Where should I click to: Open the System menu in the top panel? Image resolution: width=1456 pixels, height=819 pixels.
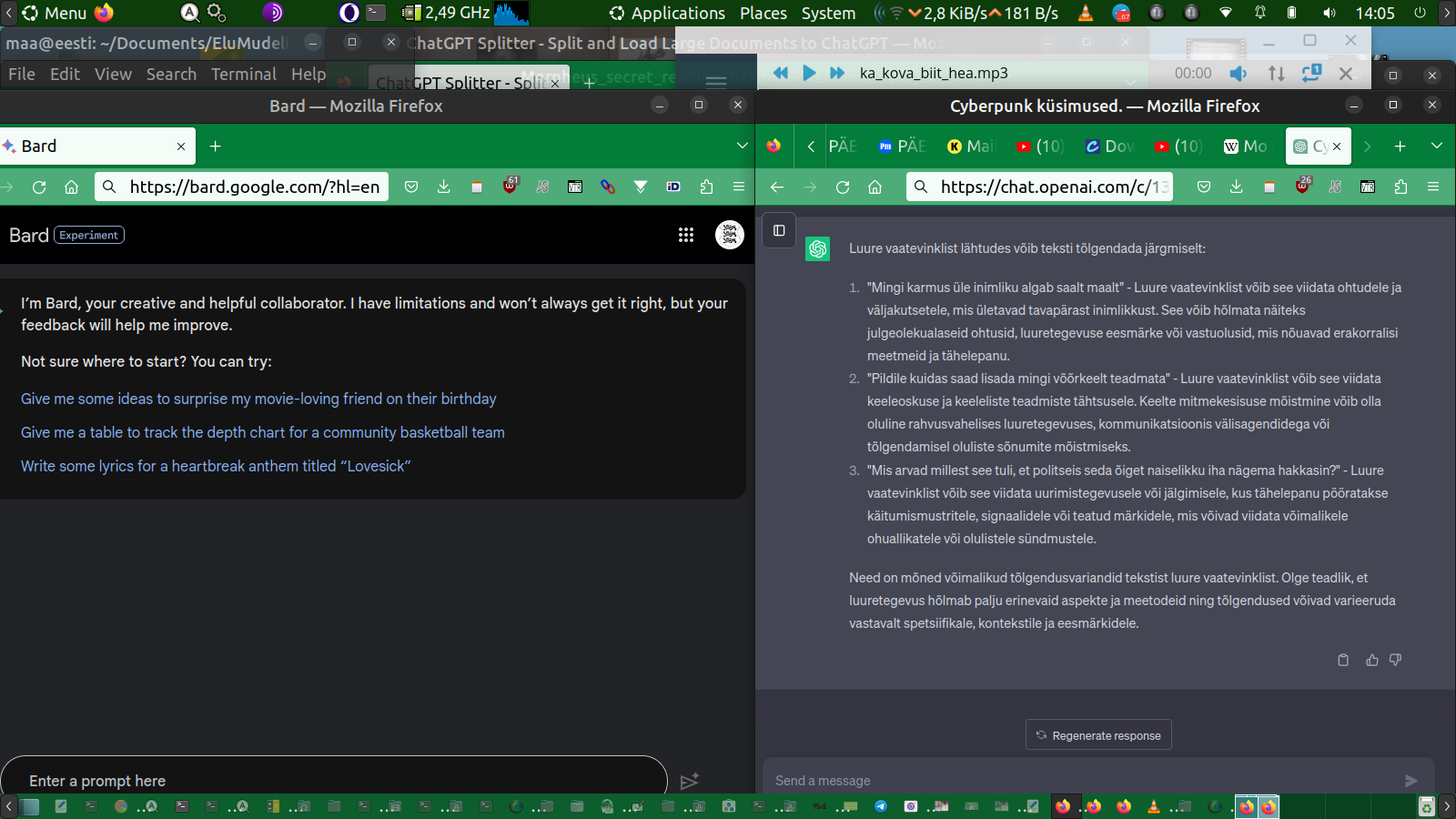828,13
